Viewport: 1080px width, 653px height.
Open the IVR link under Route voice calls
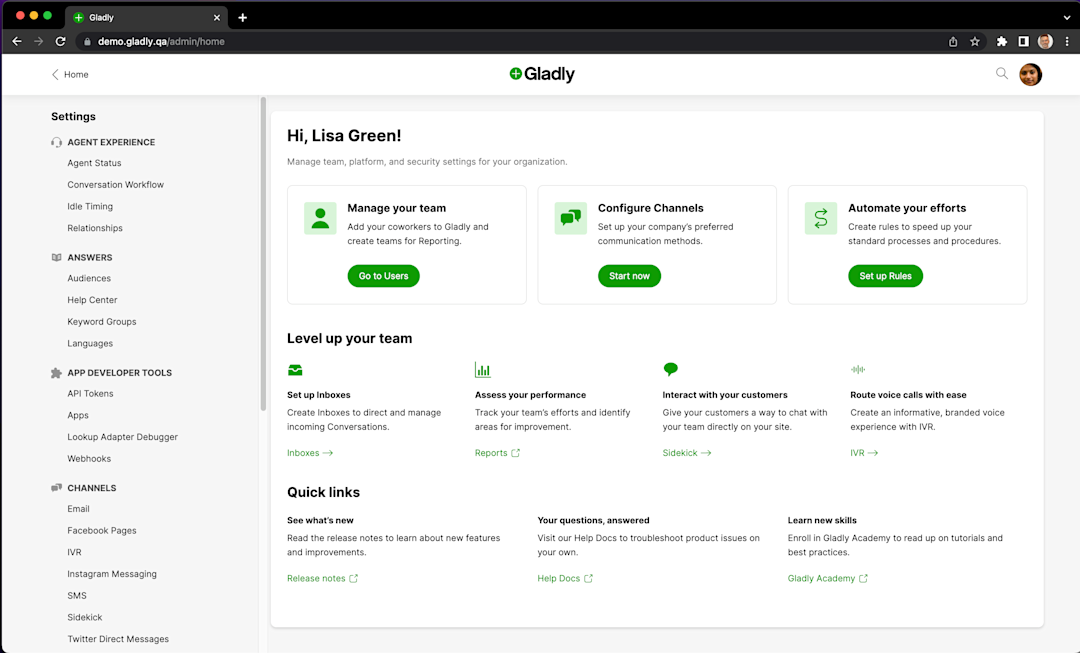864,453
